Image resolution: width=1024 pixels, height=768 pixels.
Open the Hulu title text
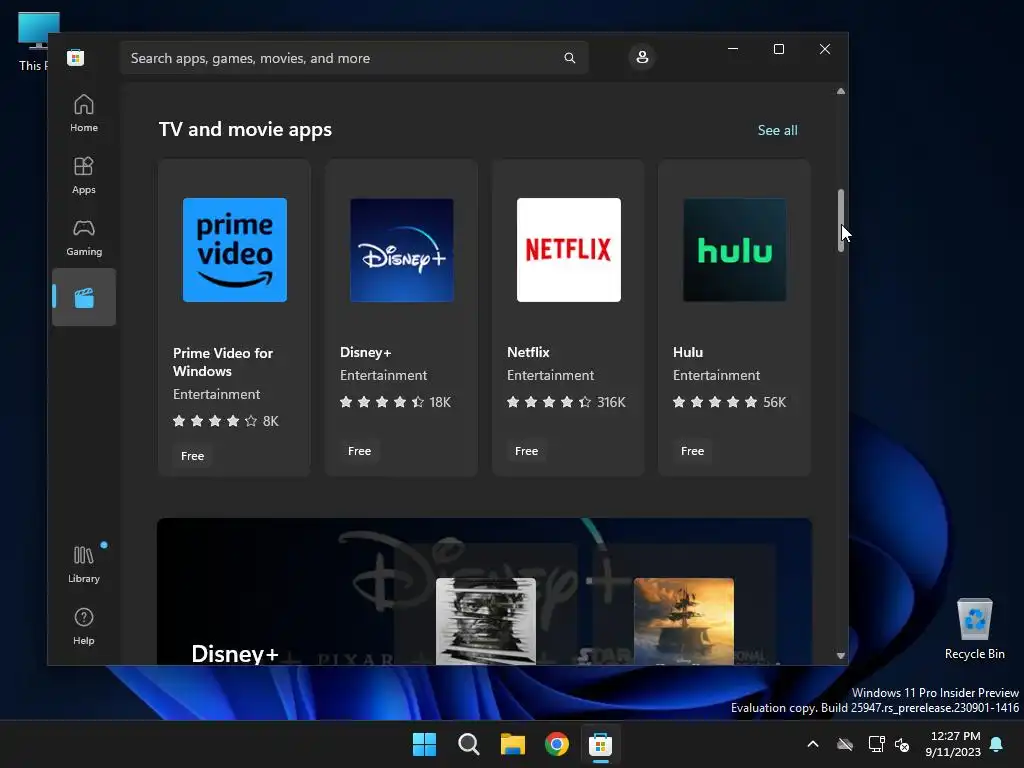688,352
